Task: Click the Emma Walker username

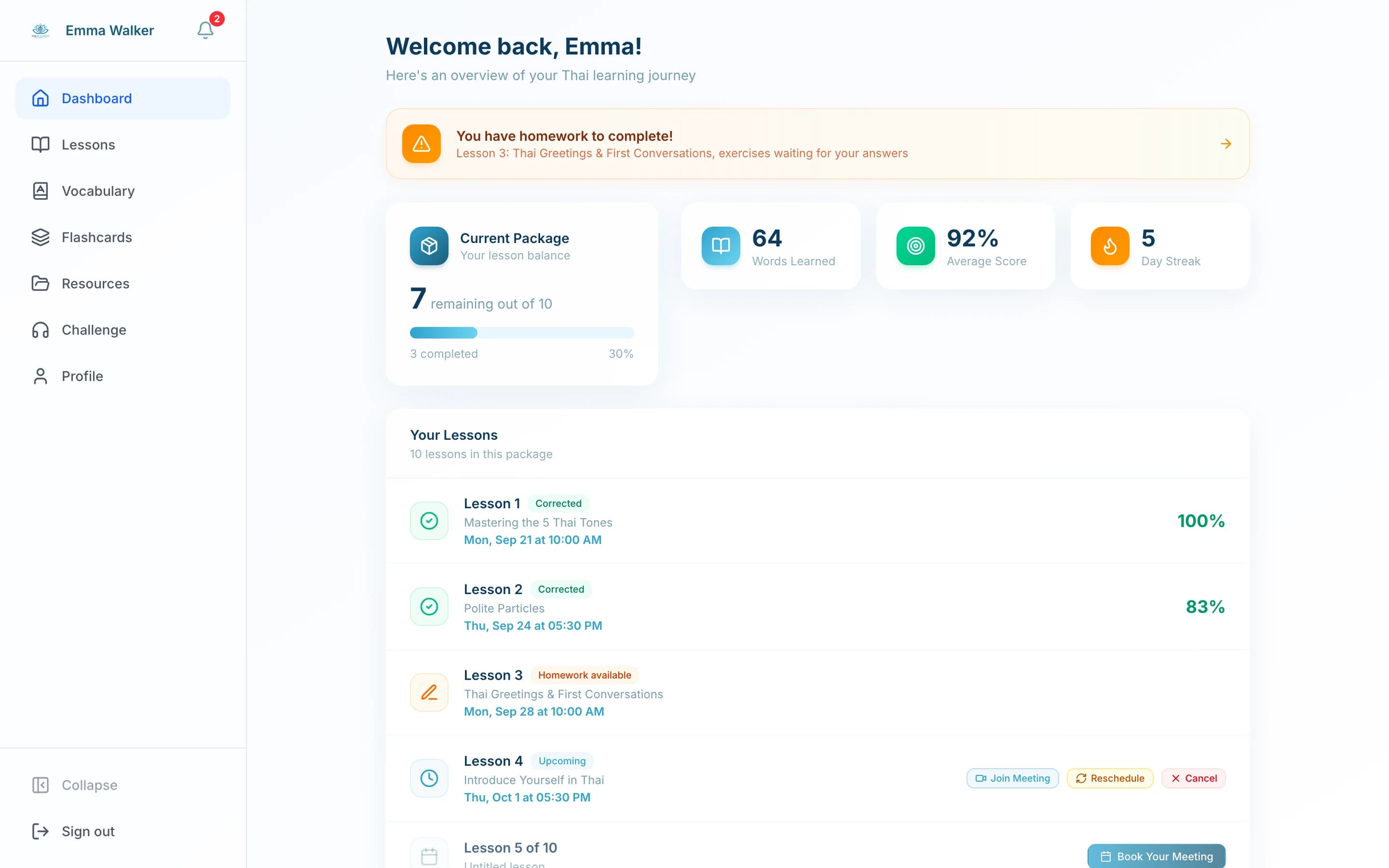Action: [x=109, y=30]
